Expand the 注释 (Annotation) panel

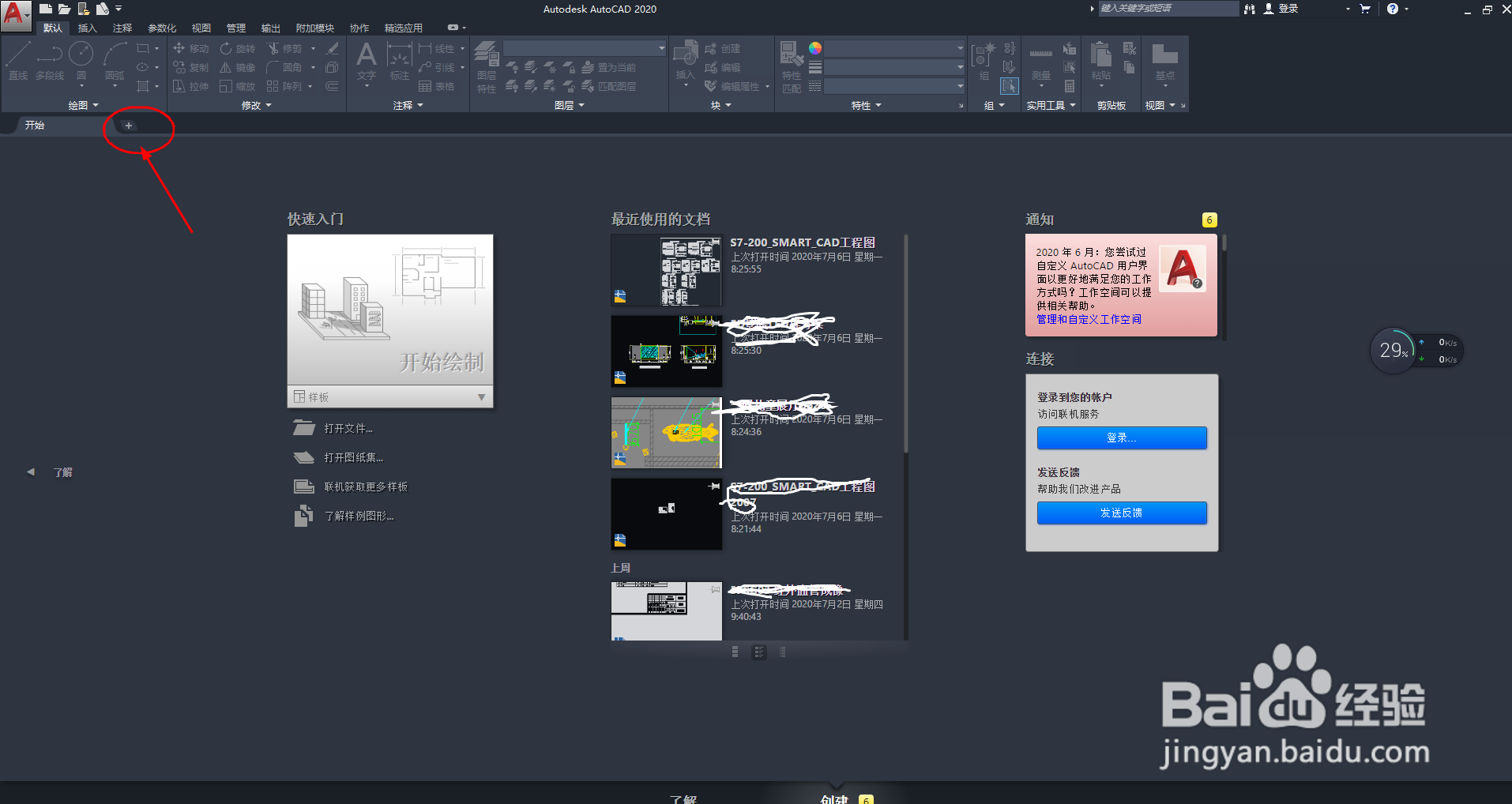point(408,105)
